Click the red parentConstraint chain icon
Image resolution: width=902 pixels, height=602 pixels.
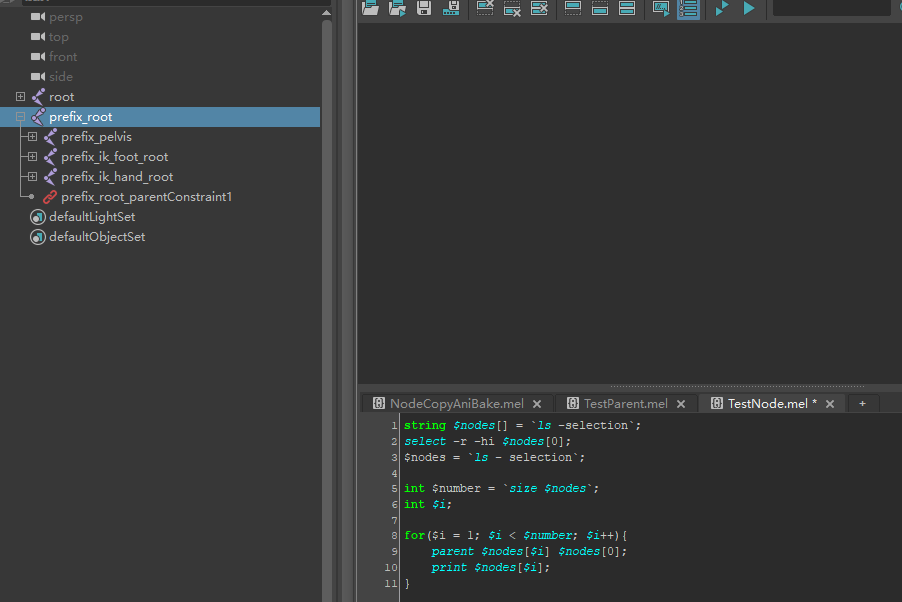click(51, 197)
